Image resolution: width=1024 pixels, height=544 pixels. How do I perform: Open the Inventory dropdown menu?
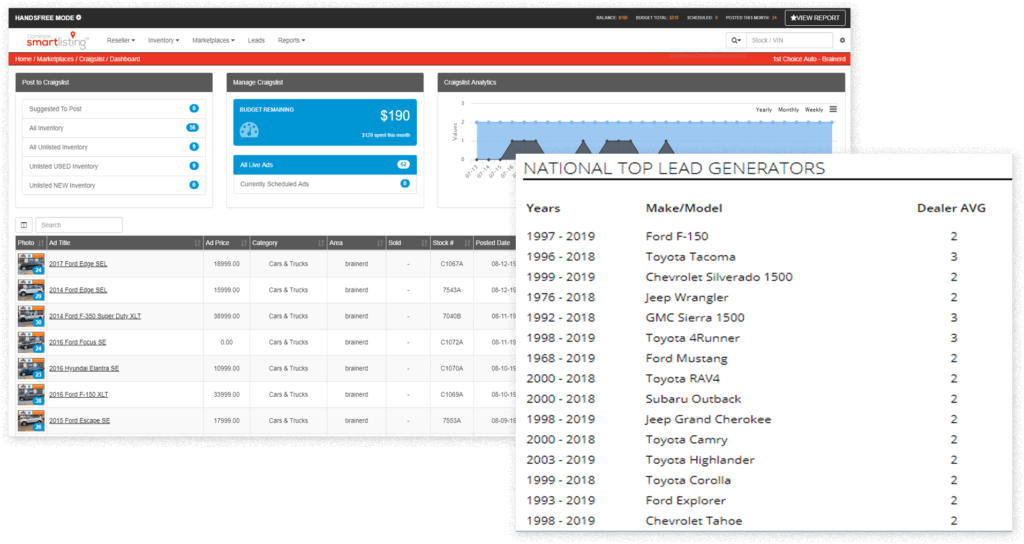(x=163, y=40)
